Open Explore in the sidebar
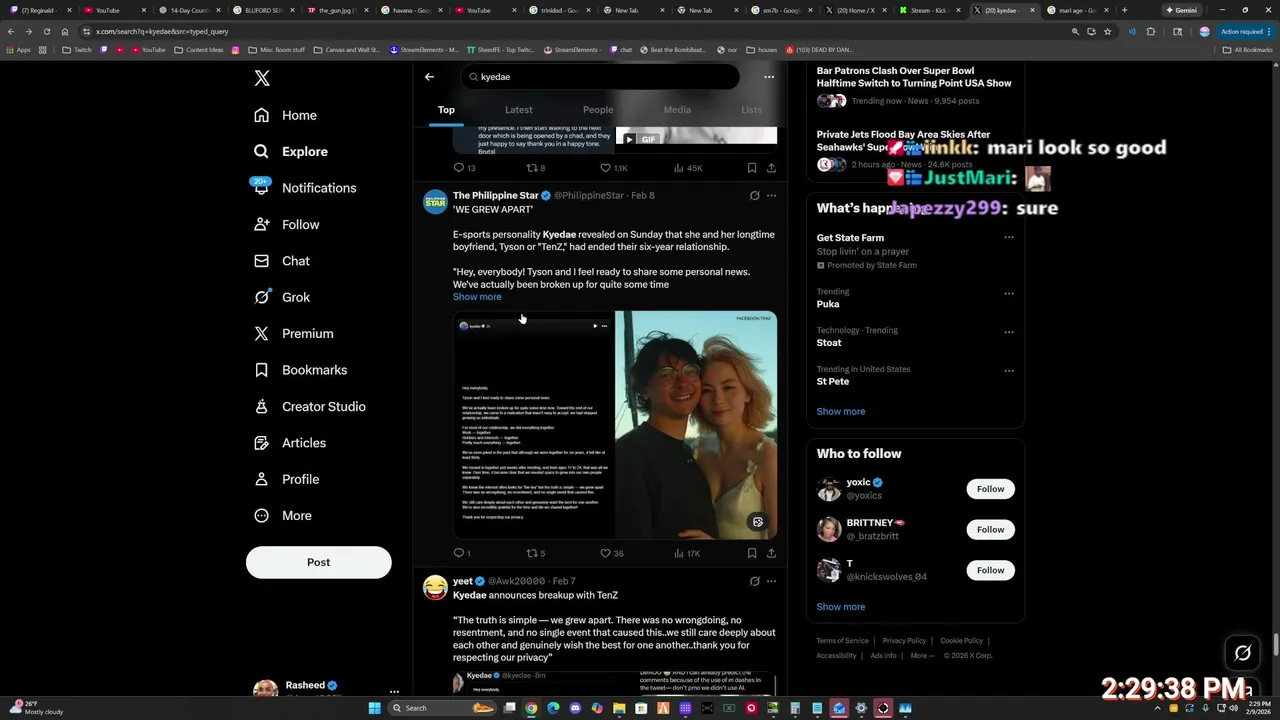Screen dimensions: 1280x720 point(291,151)
